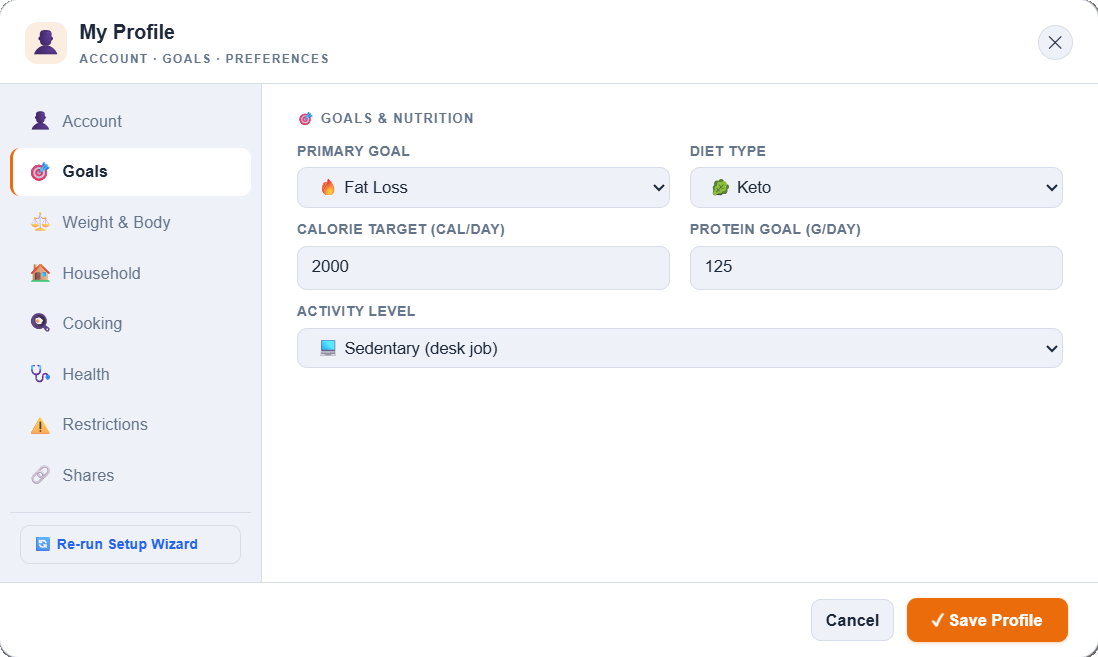Open the Cooking preferences tab
1098x657 pixels.
pos(92,323)
